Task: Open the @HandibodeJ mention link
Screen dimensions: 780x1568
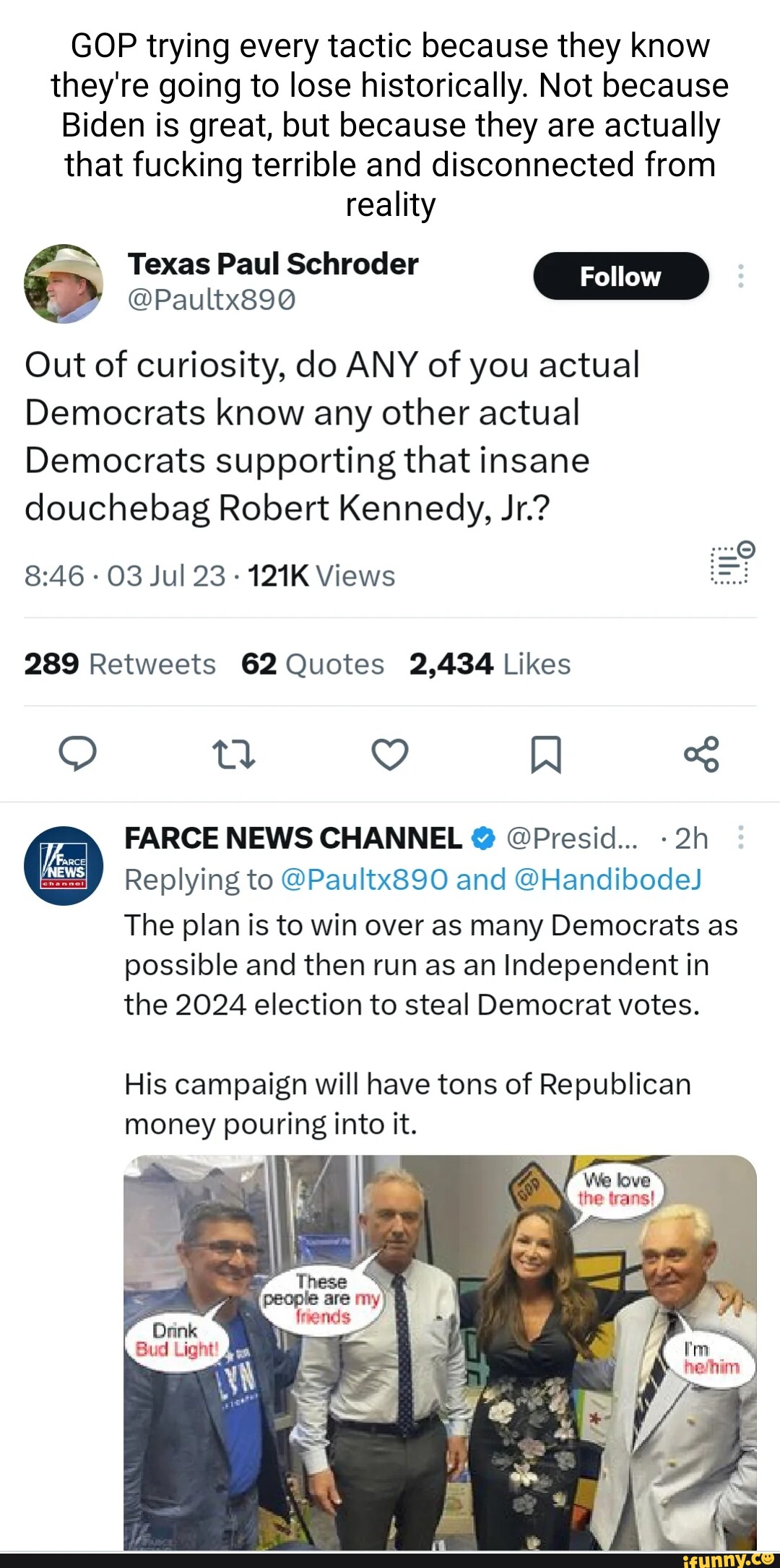Action: pos(607,880)
